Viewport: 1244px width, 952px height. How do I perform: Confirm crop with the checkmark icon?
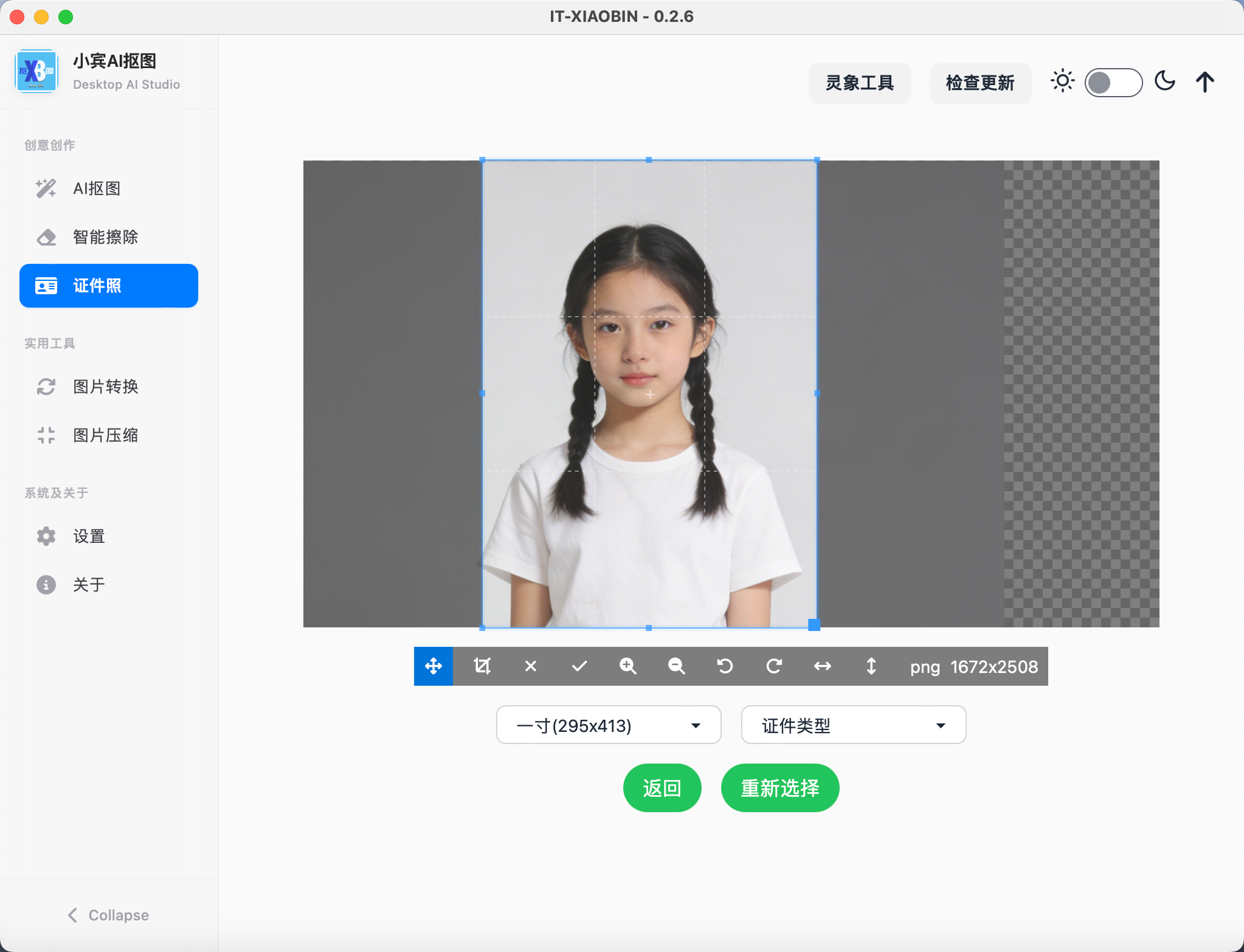[579, 666]
